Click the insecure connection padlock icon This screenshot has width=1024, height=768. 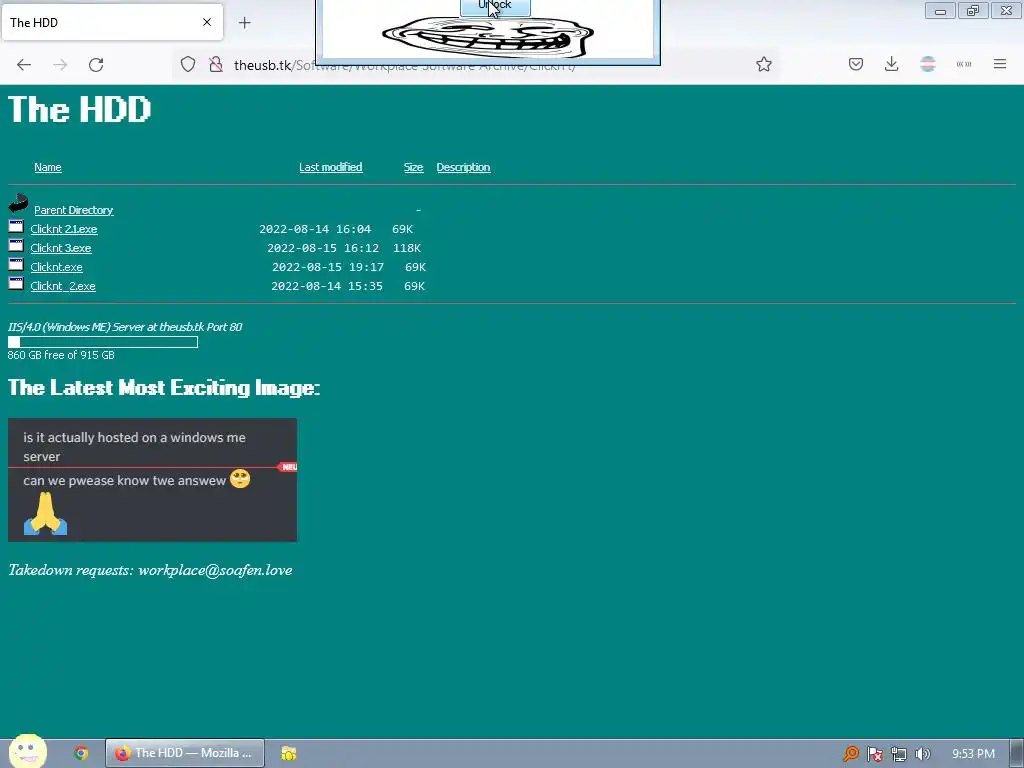216,65
